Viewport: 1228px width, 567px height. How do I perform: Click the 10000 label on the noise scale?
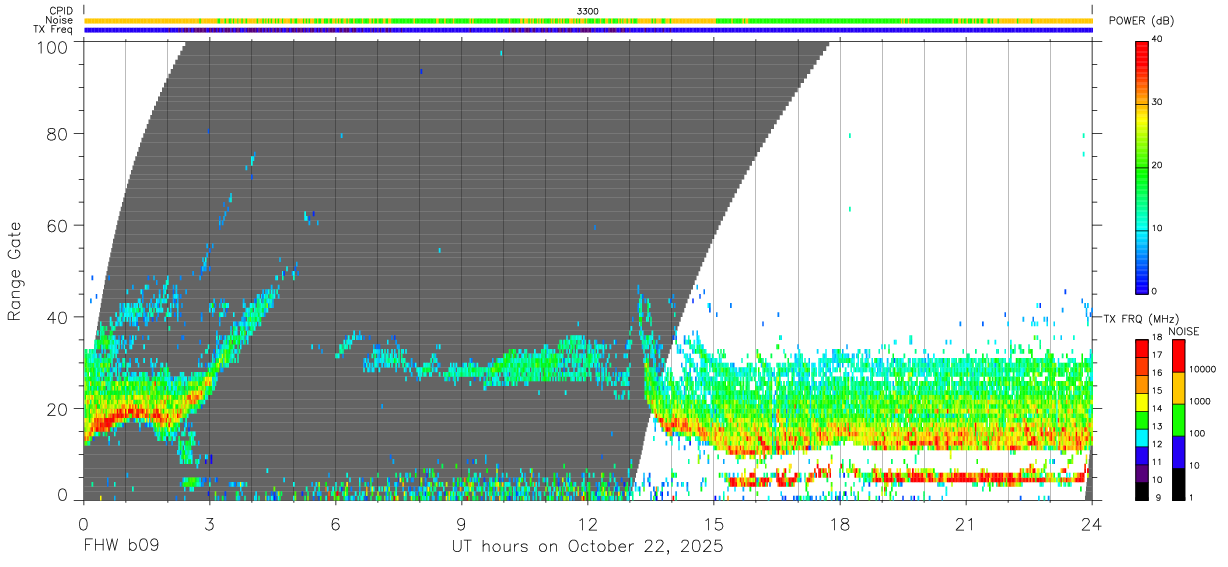(1201, 369)
